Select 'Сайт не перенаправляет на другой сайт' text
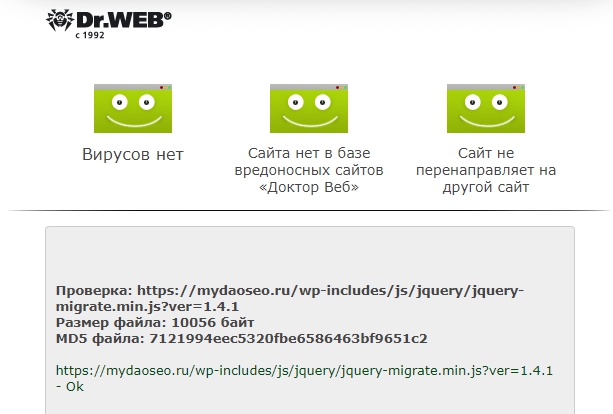The height and width of the screenshot is (414, 613). pyautogui.click(x=486, y=170)
